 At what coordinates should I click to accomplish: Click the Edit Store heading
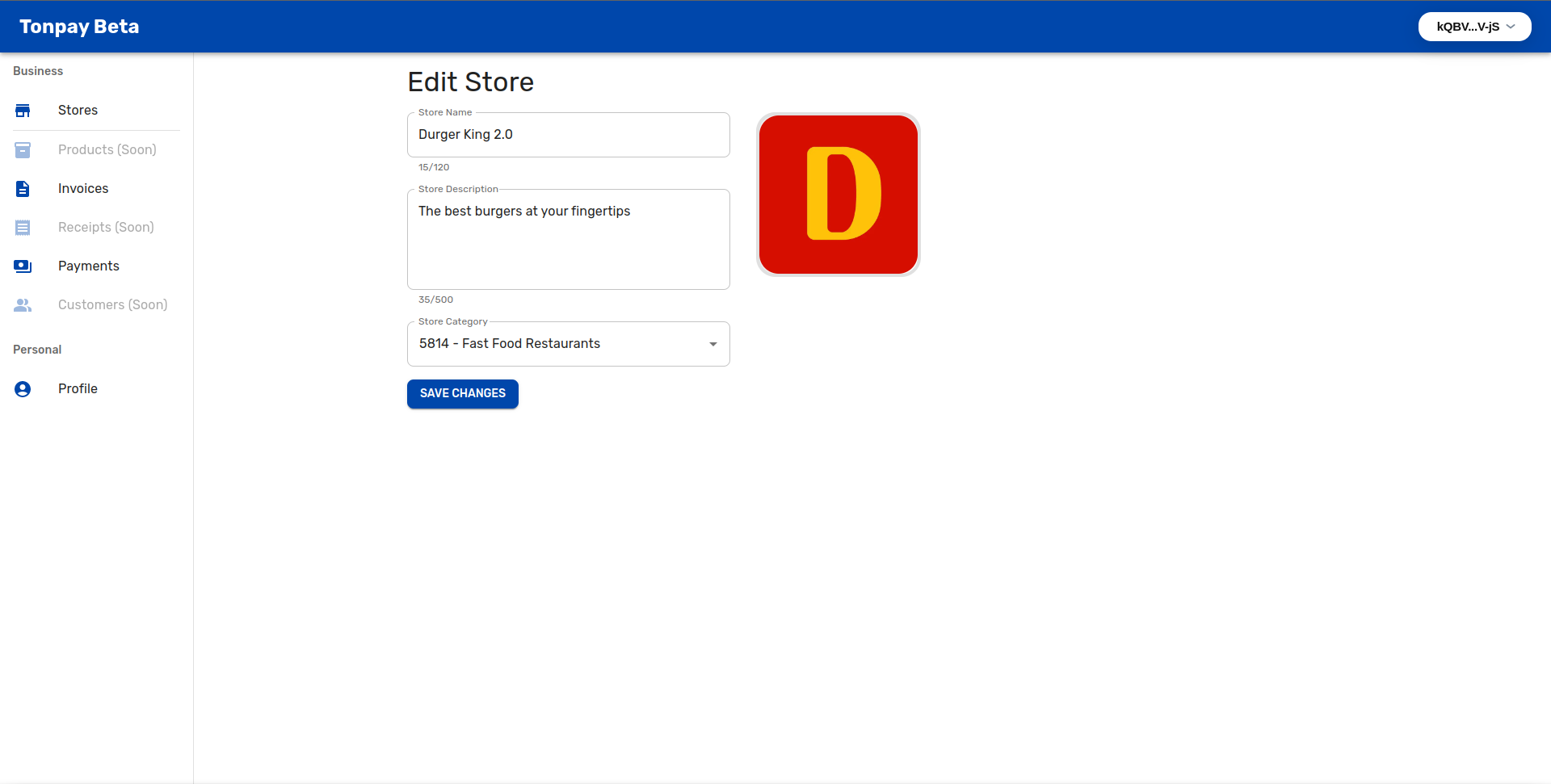pos(470,82)
